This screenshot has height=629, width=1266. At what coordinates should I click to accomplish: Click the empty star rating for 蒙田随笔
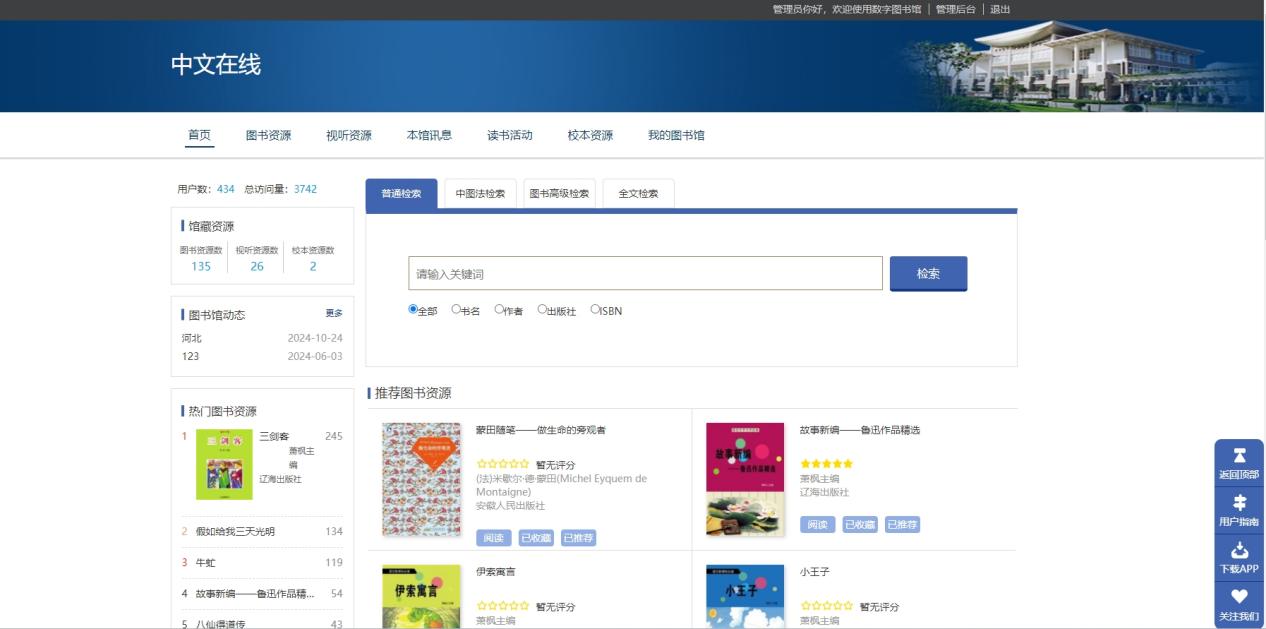click(x=503, y=464)
